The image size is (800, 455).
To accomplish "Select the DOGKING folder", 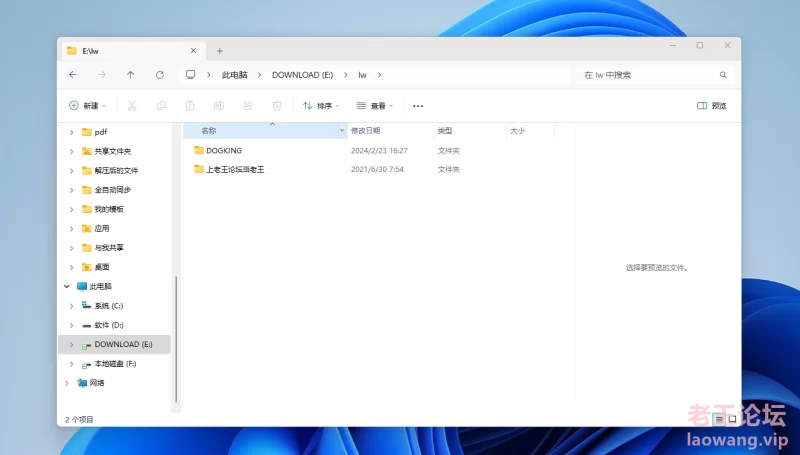I will click(224, 150).
